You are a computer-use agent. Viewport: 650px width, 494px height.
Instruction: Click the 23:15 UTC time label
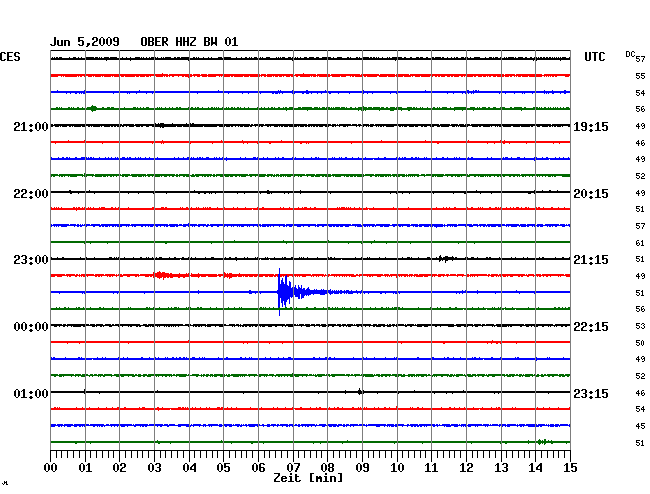coord(591,393)
